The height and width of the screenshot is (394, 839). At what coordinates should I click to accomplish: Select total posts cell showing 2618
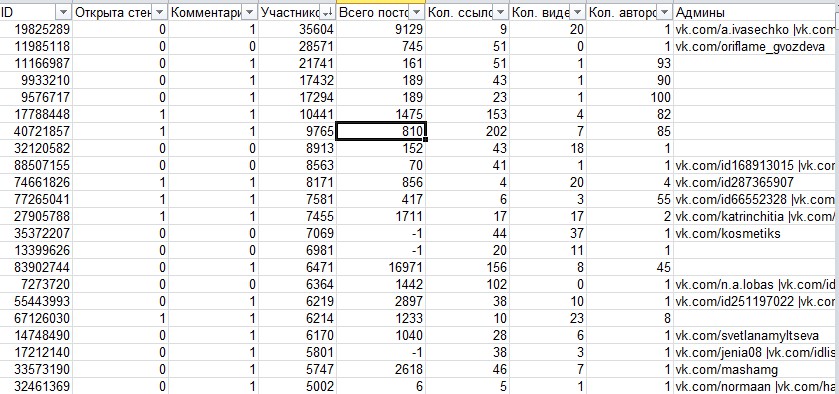381,369
